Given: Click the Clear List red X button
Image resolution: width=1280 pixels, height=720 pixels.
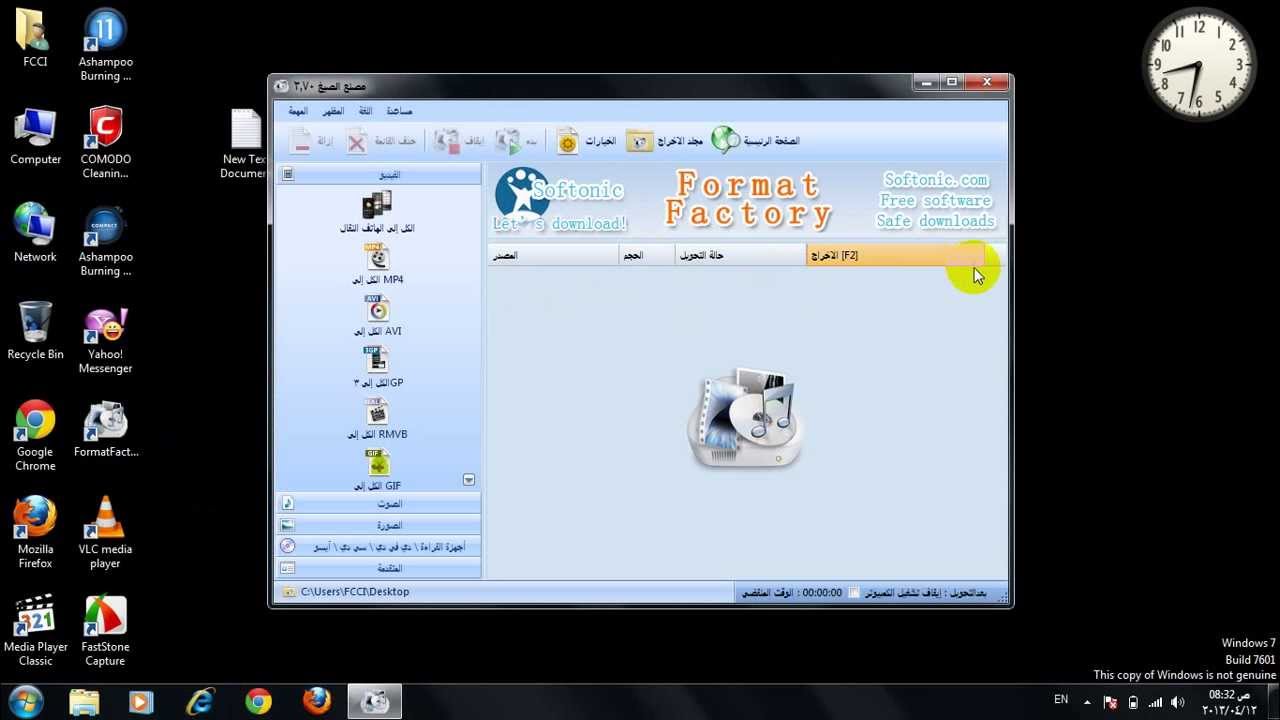Looking at the screenshot, I should (381, 141).
